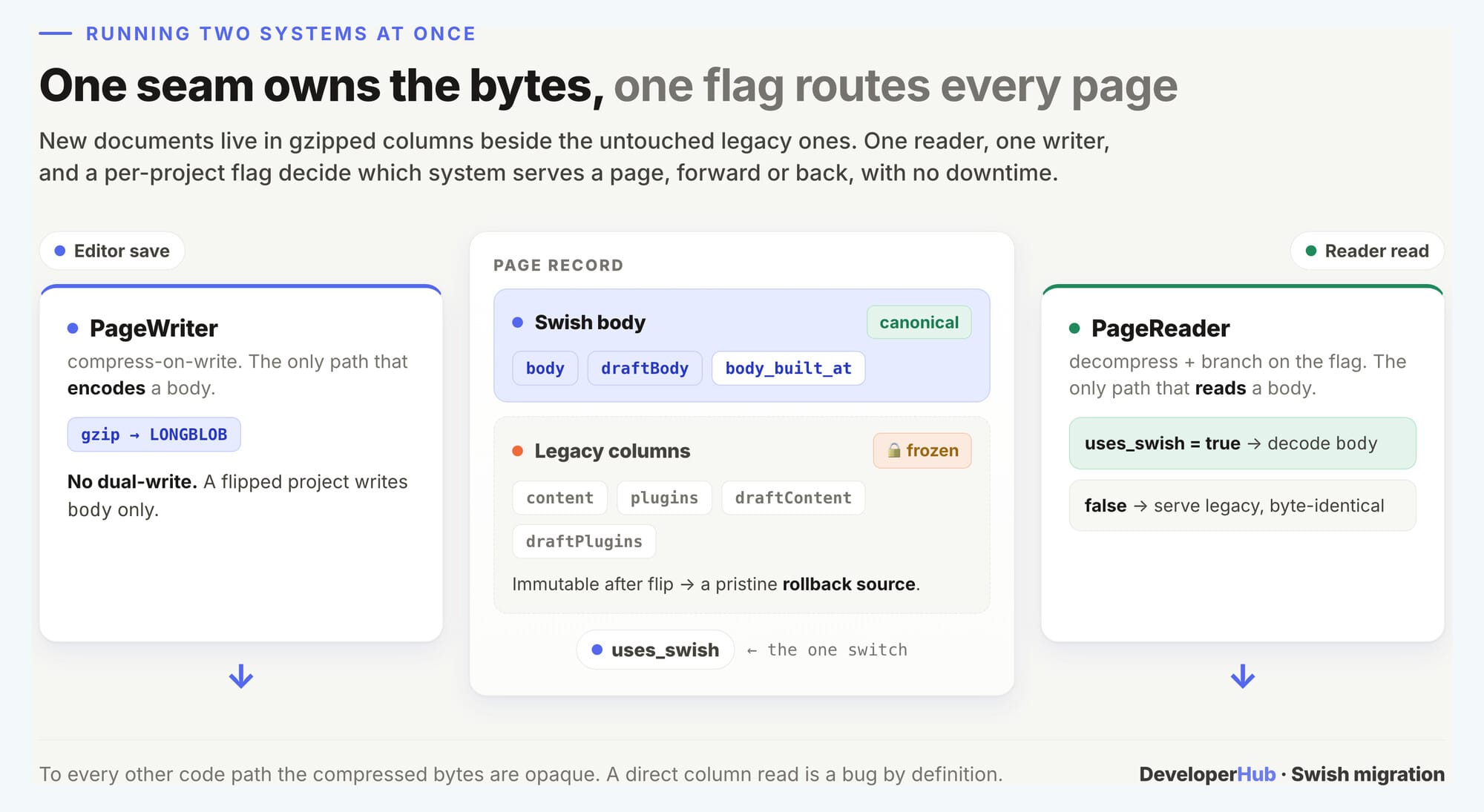The width and height of the screenshot is (1484, 812).
Task: Click the blue dot beside PageWriter
Action: tap(73, 328)
